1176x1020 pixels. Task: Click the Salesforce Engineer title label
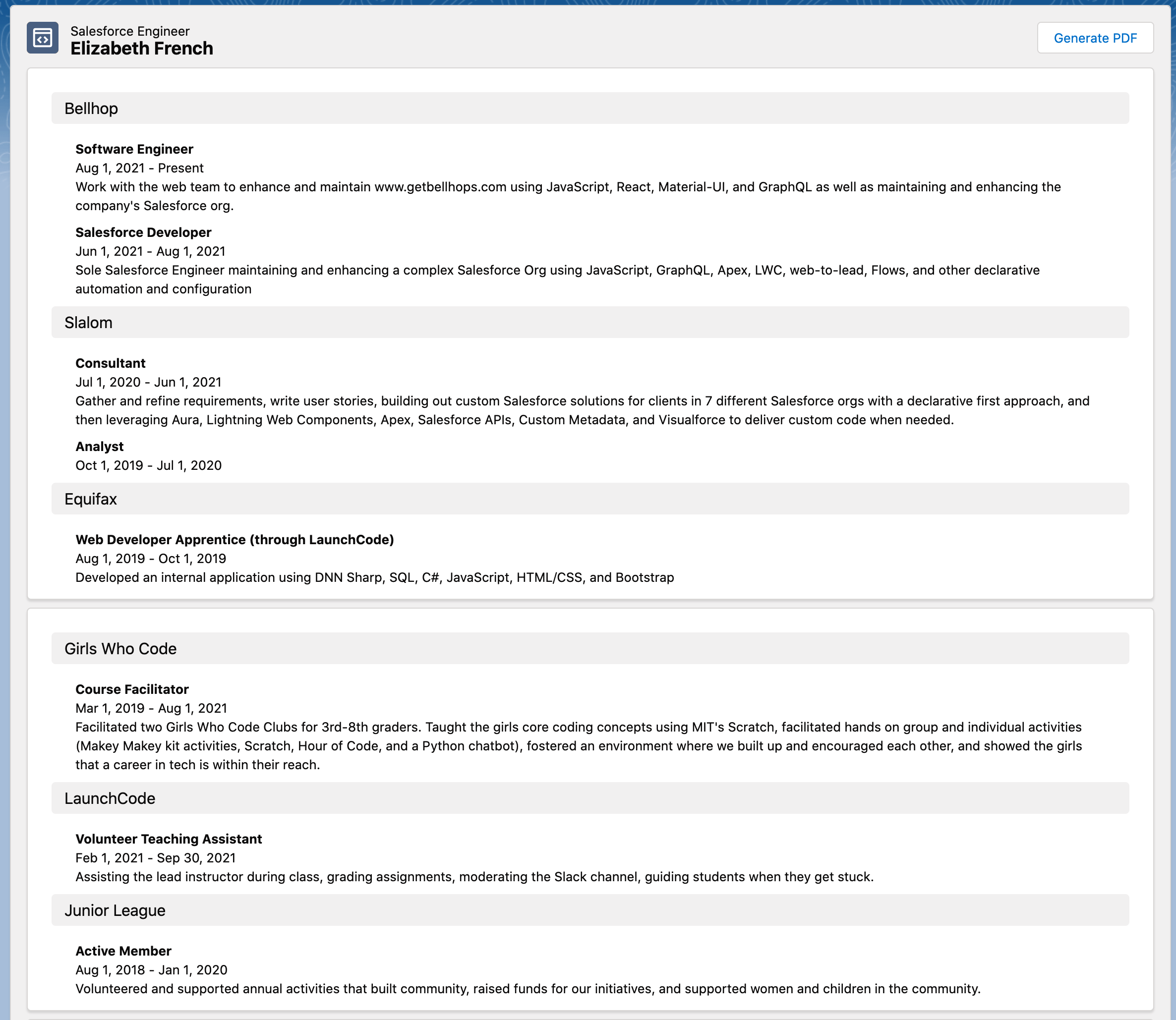(x=130, y=31)
